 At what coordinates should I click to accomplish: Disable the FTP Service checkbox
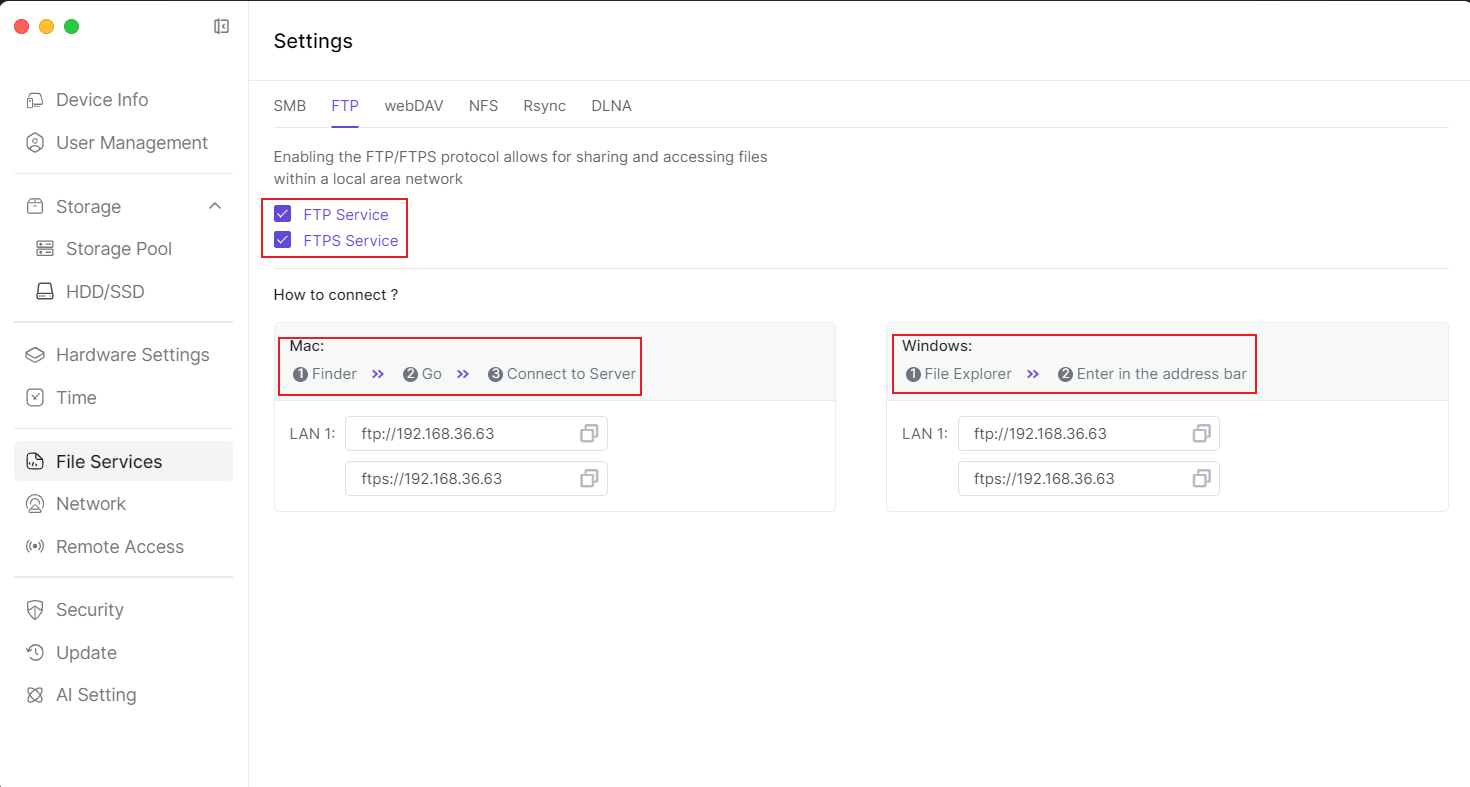pos(283,214)
